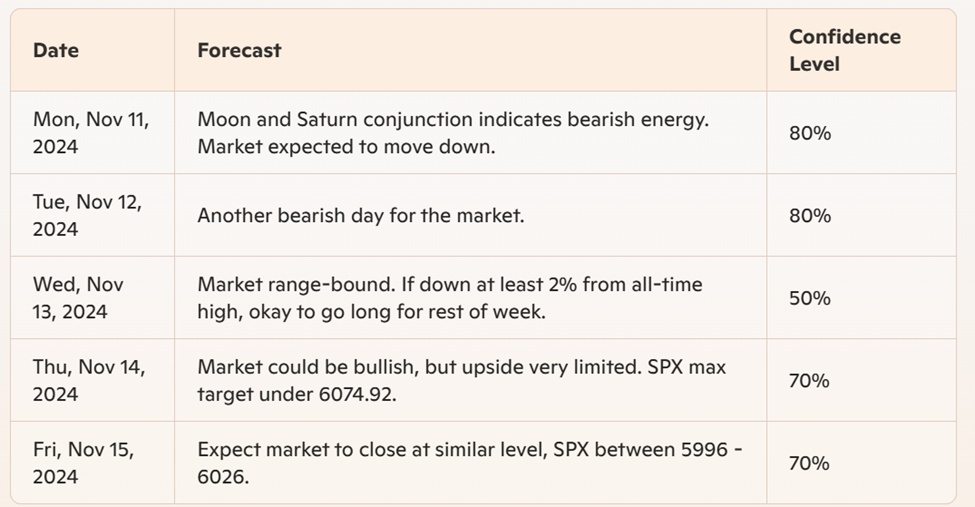Click the 50% confidence value
The height and width of the screenshot is (507, 975).
coord(810,299)
